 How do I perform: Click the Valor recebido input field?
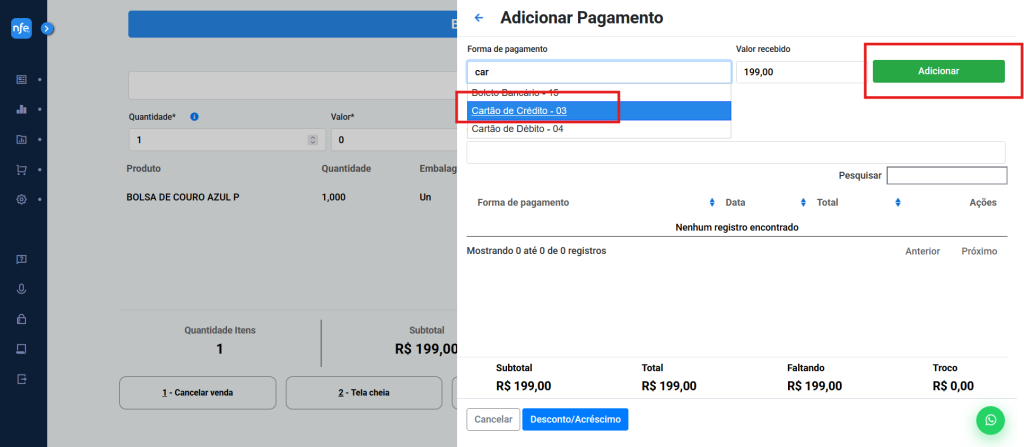(x=800, y=72)
